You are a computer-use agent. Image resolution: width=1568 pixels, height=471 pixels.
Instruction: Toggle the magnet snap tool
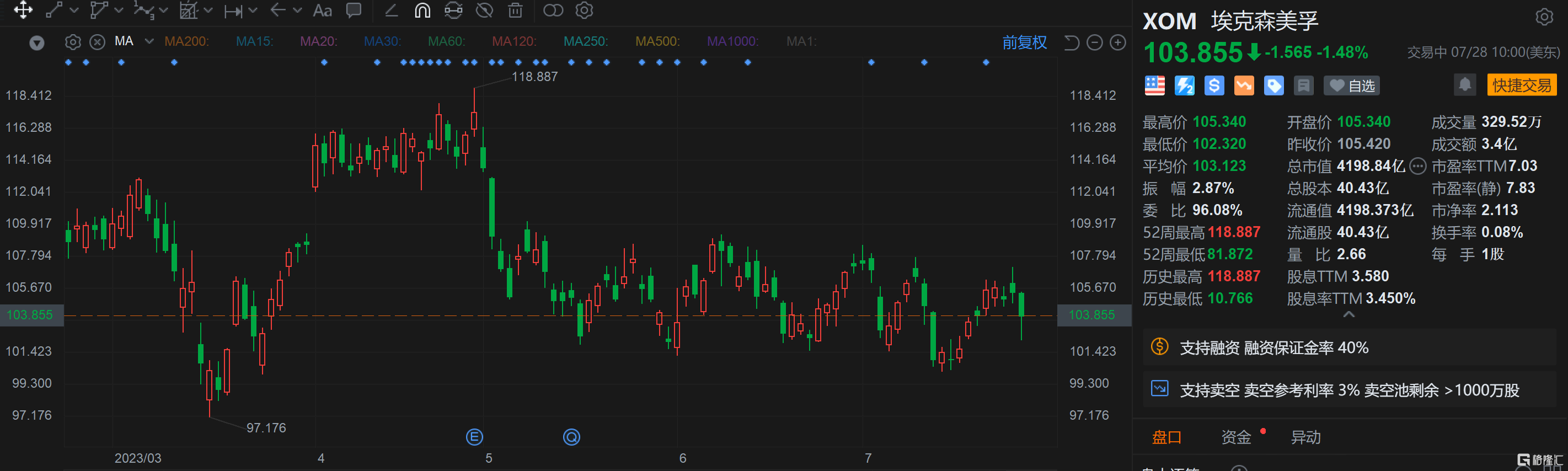point(422,10)
